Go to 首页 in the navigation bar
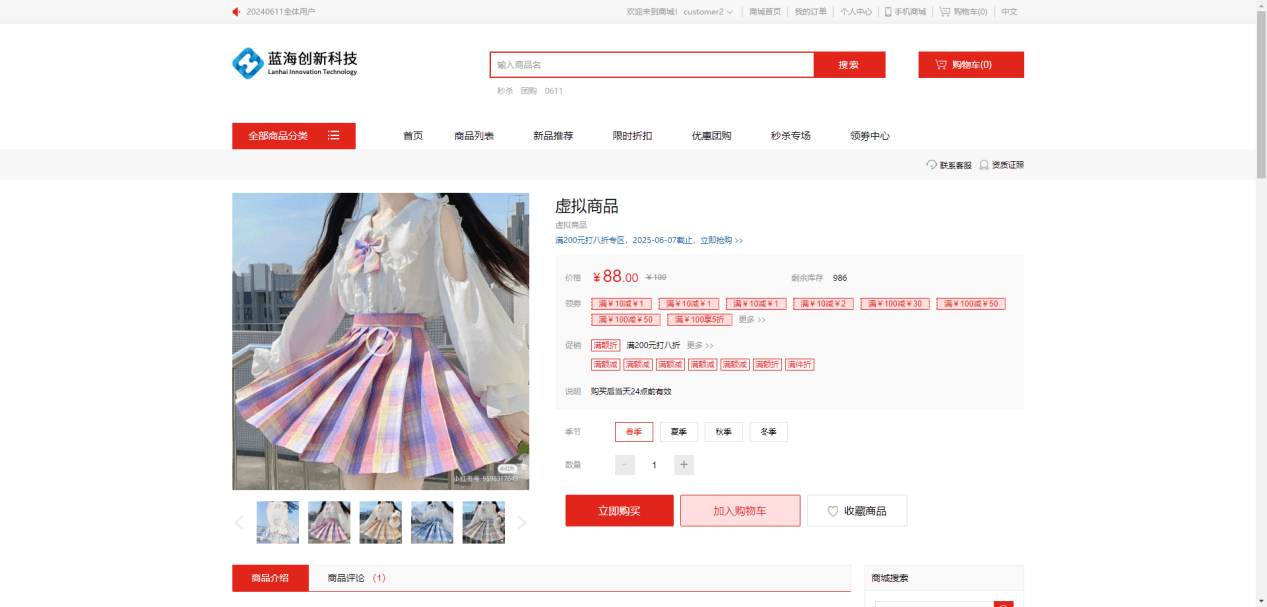Screen dimensions: 1267x607 413,136
